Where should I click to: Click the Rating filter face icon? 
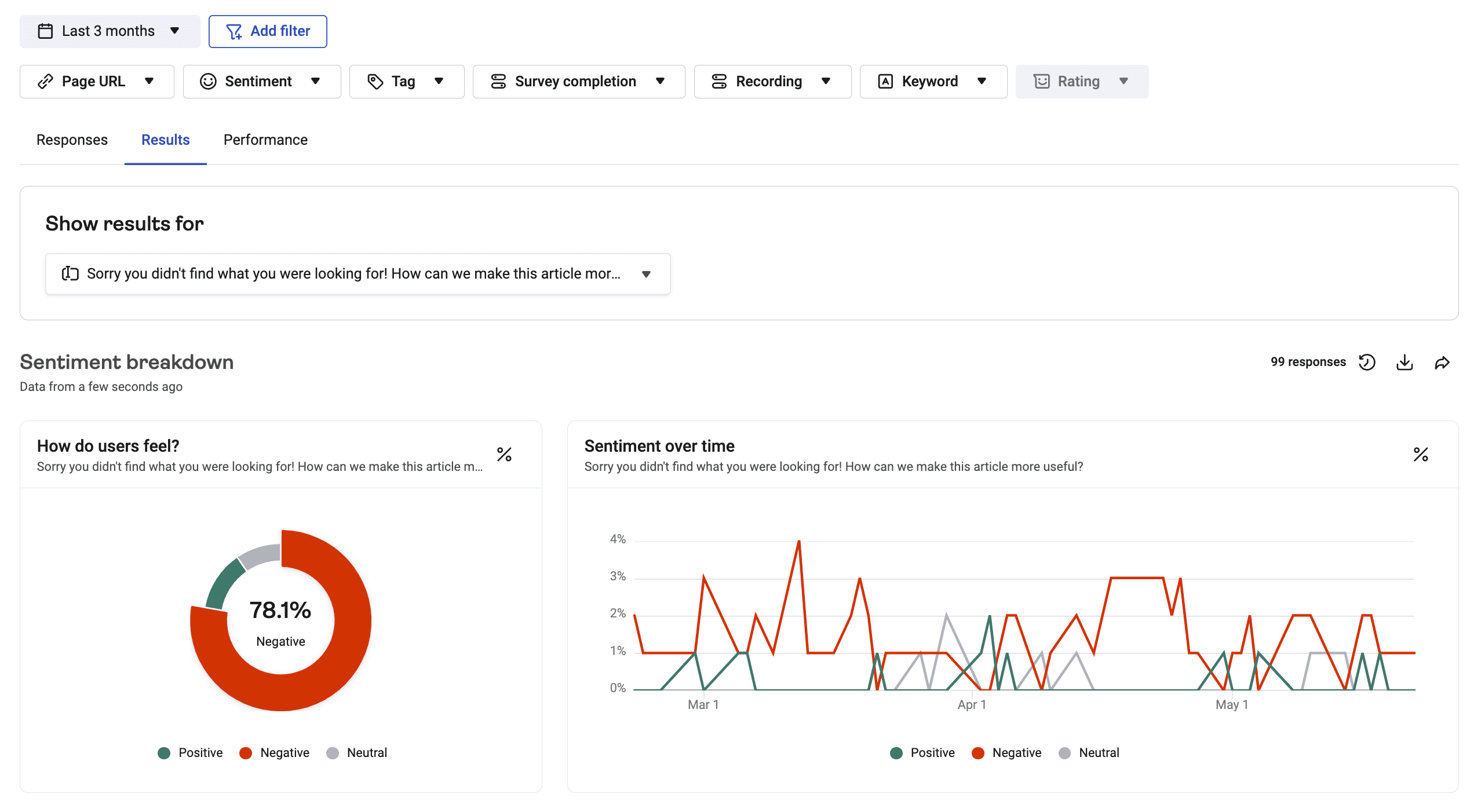(1041, 82)
